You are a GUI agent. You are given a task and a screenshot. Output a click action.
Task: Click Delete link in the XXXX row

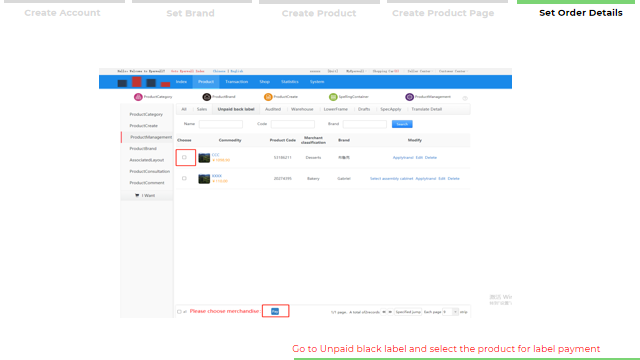(x=453, y=179)
